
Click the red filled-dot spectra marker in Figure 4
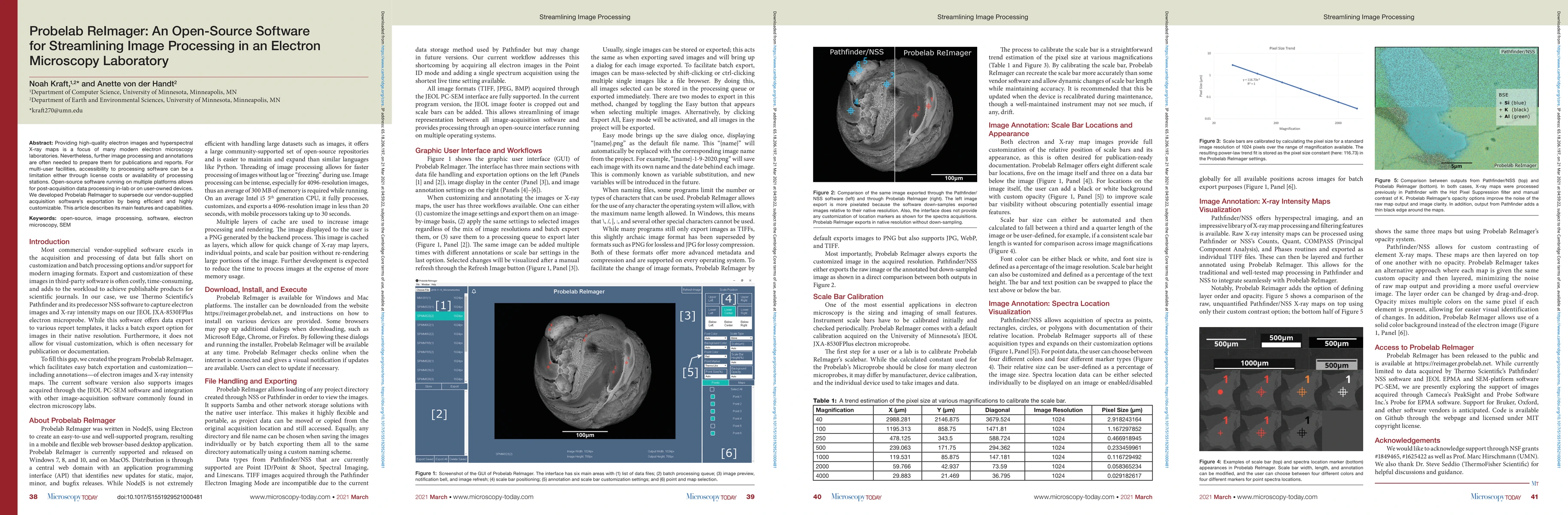click(1220, 393)
